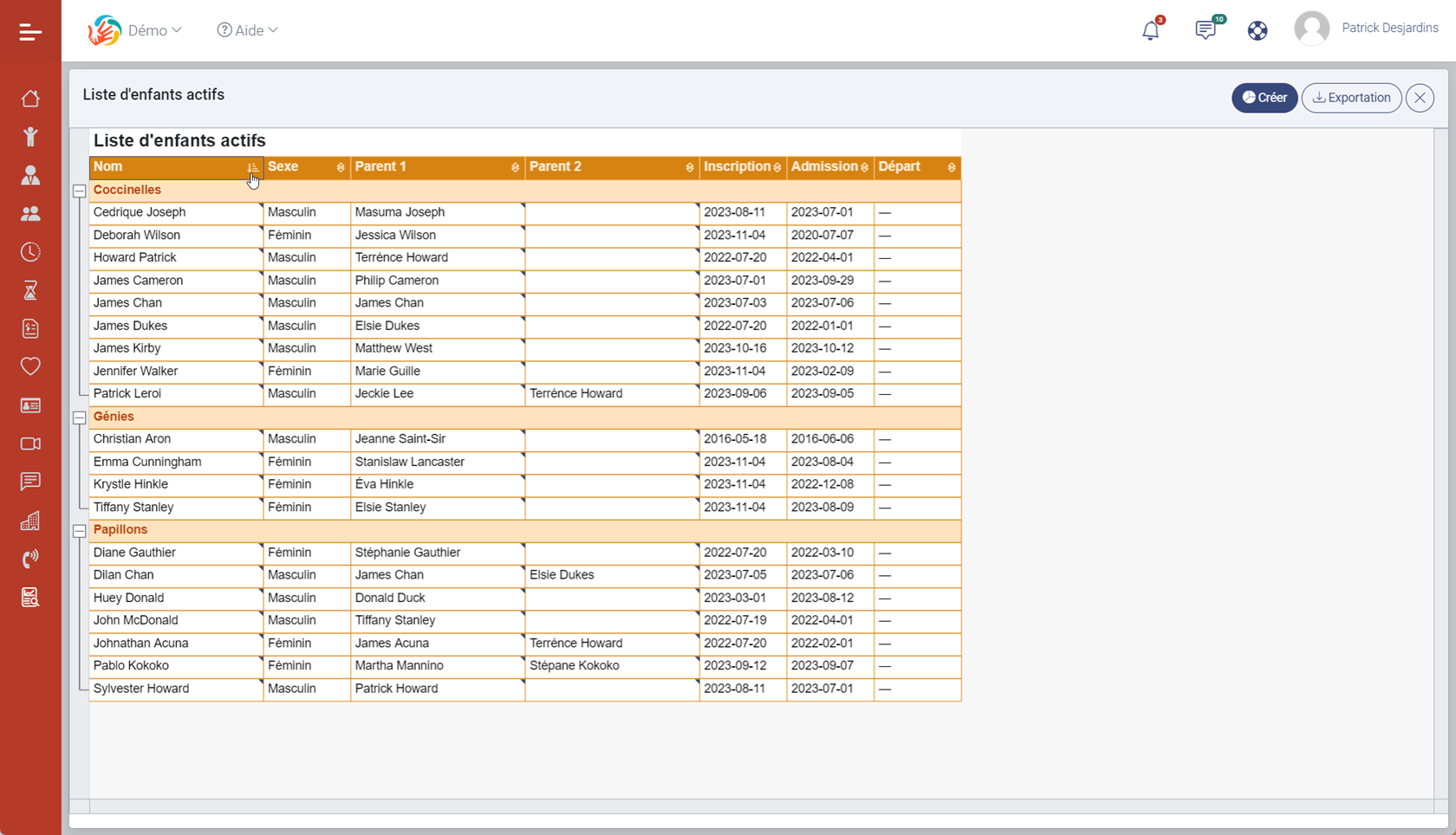Viewport: 1456px width, 835px height.
Task: Collapse the Génies group
Action: pyautogui.click(x=79, y=417)
